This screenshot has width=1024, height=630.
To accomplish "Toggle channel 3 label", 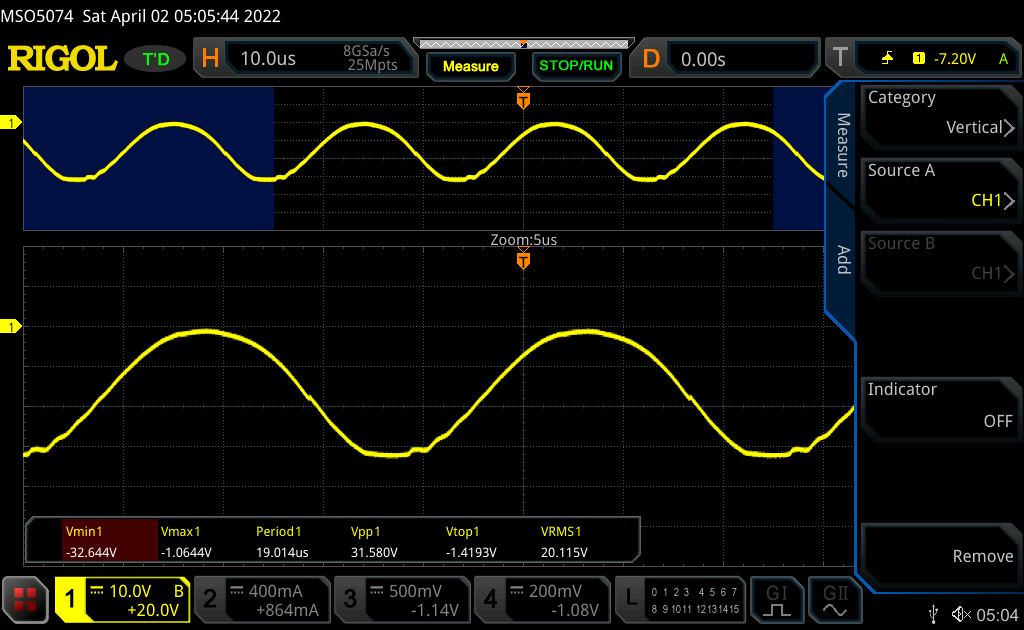I will (x=350, y=599).
